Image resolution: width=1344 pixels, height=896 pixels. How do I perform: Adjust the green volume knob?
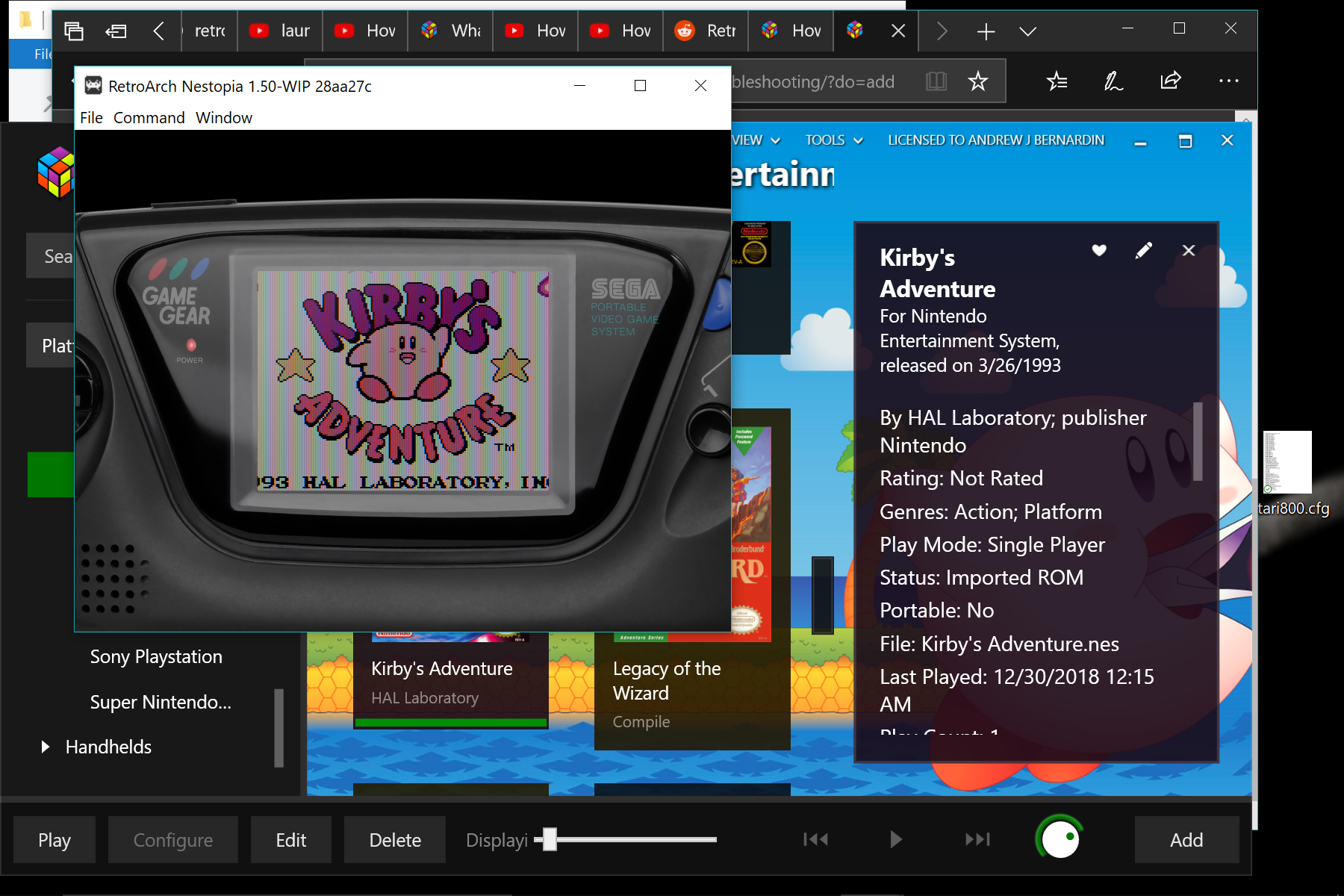[1060, 839]
